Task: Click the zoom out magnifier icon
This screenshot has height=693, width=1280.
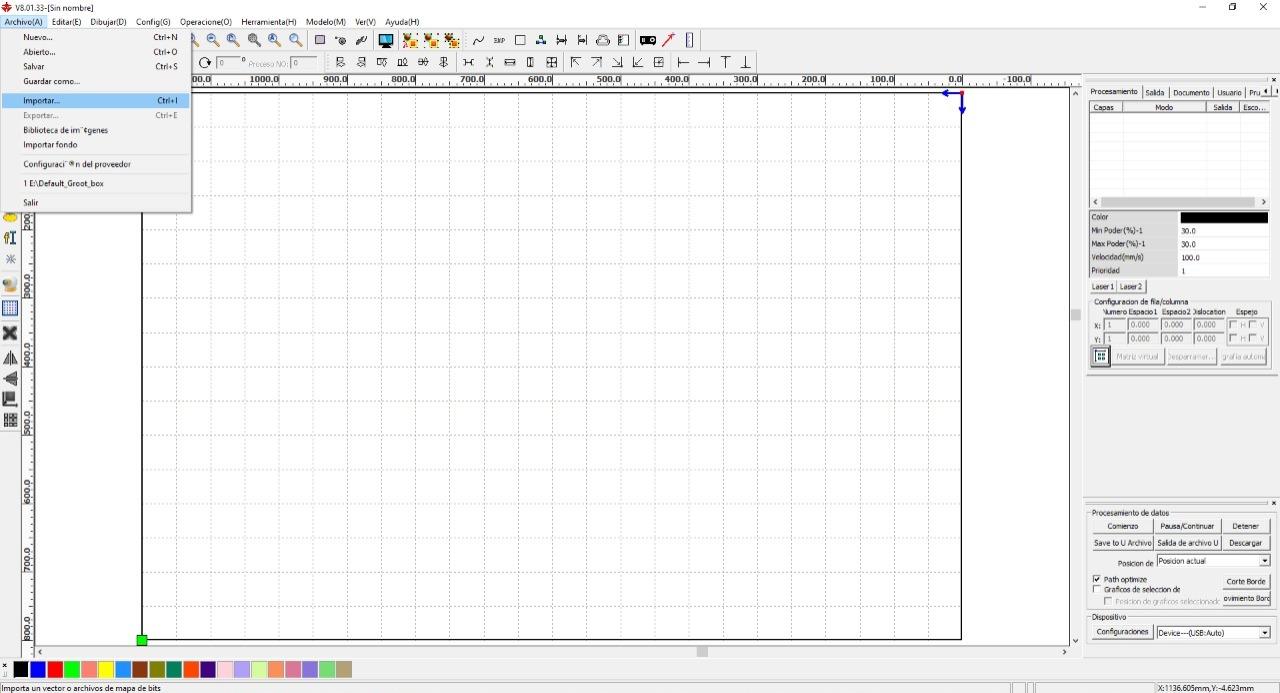Action: tap(213, 40)
